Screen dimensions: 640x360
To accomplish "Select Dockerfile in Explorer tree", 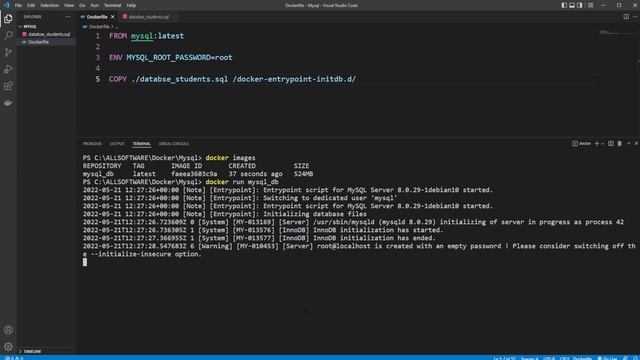I will pyautogui.click(x=38, y=42).
